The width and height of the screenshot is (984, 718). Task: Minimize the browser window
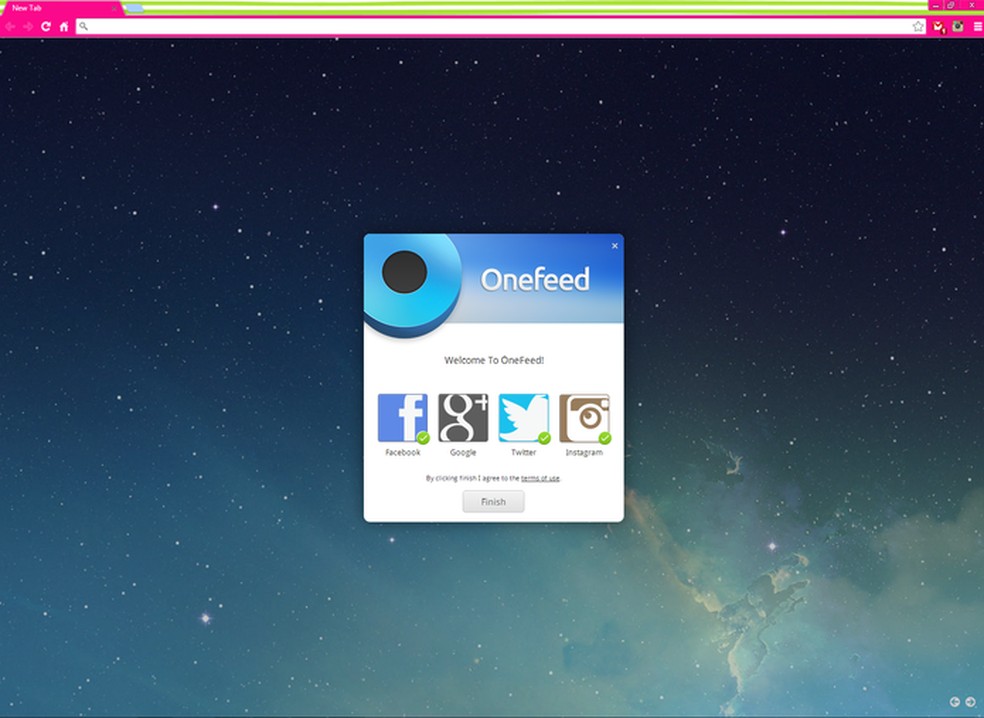936,5
